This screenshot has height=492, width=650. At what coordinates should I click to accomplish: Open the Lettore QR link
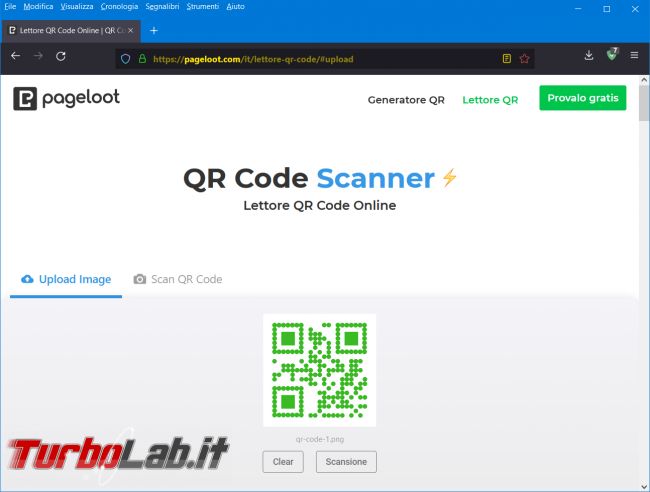pyautogui.click(x=490, y=100)
